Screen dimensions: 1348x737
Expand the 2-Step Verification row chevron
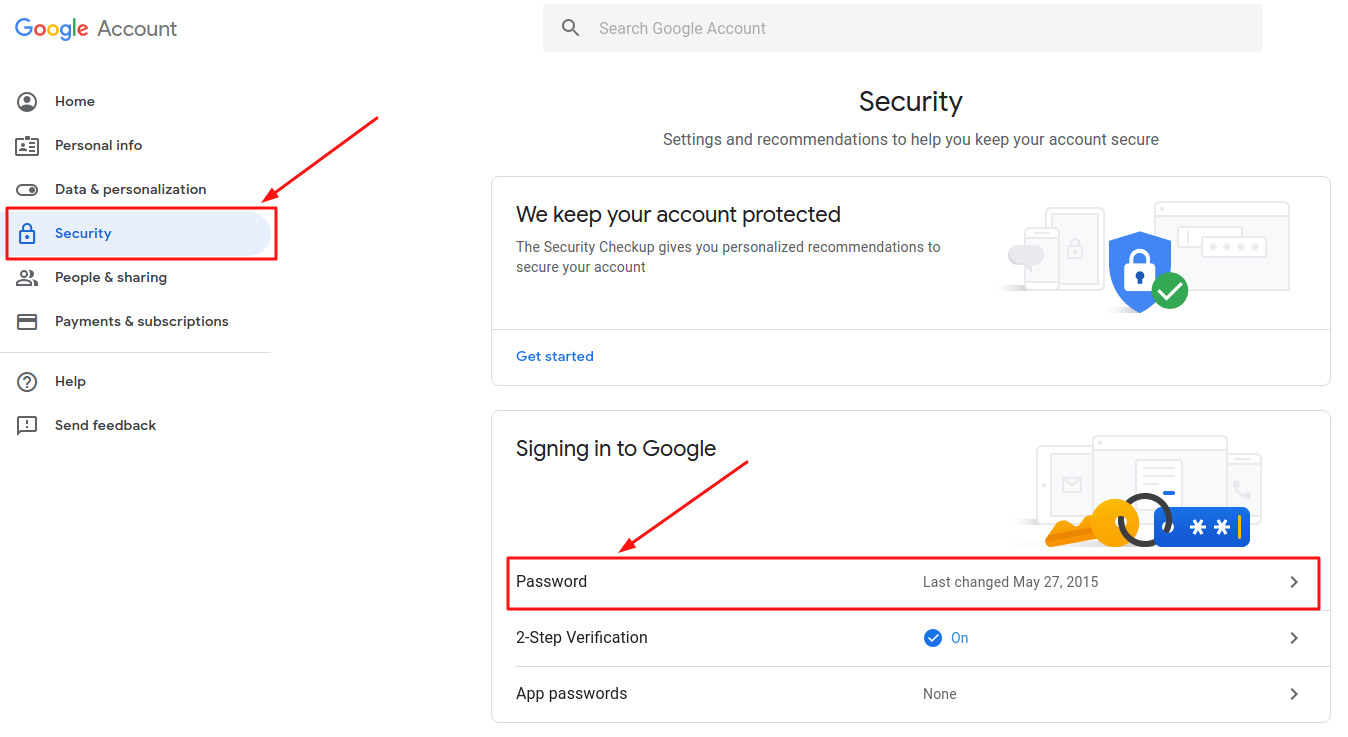tap(1294, 637)
